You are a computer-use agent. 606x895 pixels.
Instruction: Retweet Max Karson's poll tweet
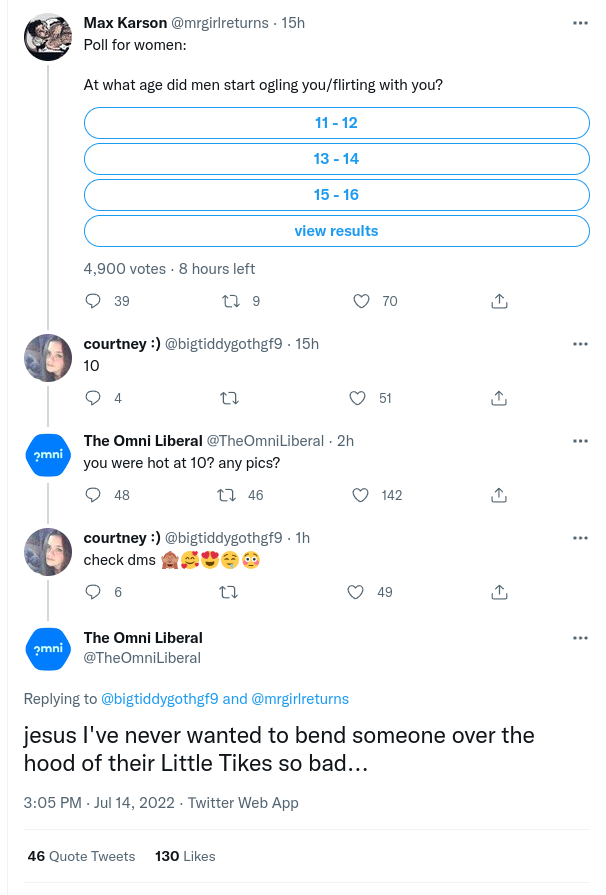(x=230, y=301)
